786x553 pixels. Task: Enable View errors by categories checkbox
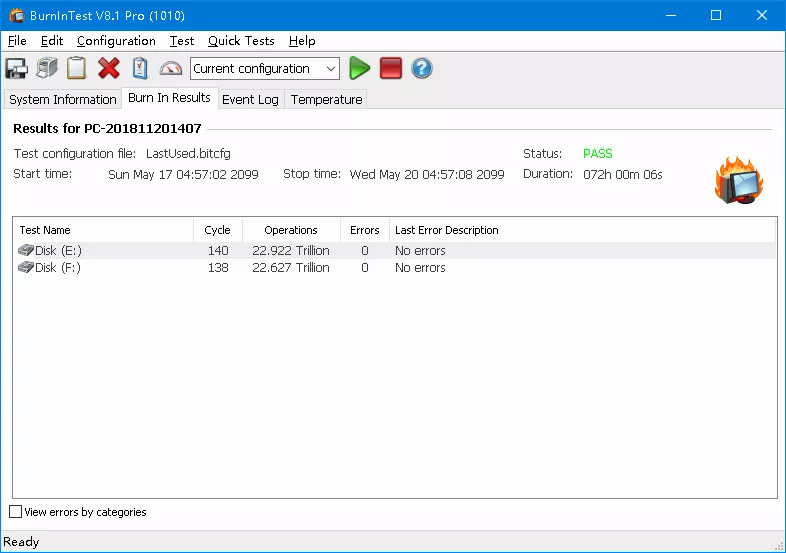pyautogui.click(x=15, y=512)
